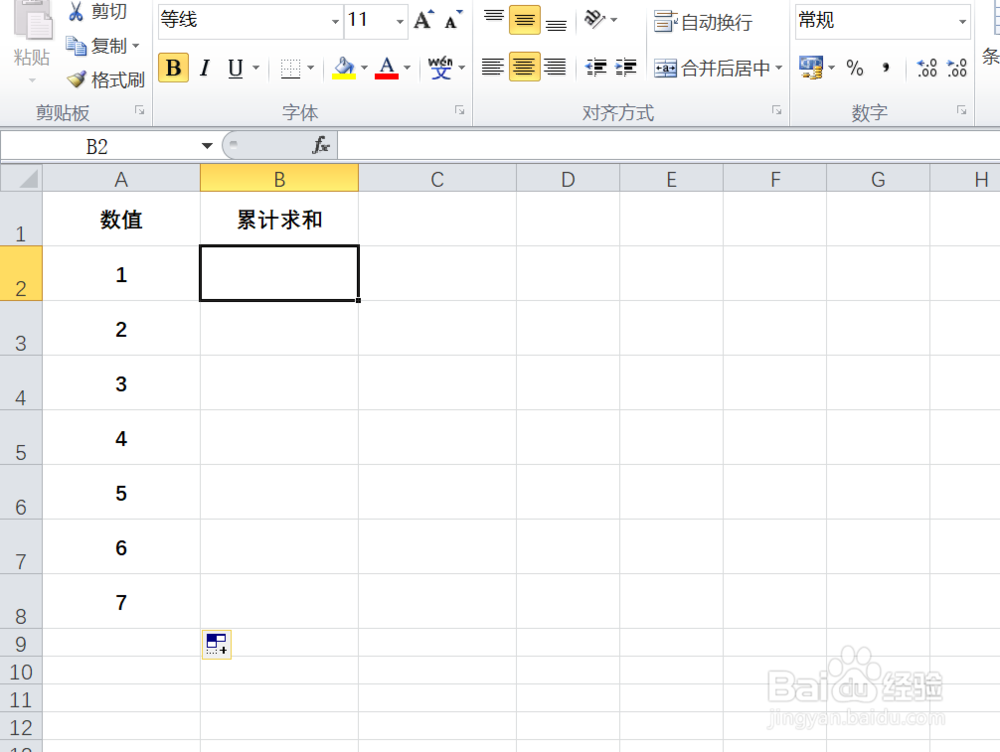Toggle Italic formatting

click(205, 68)
